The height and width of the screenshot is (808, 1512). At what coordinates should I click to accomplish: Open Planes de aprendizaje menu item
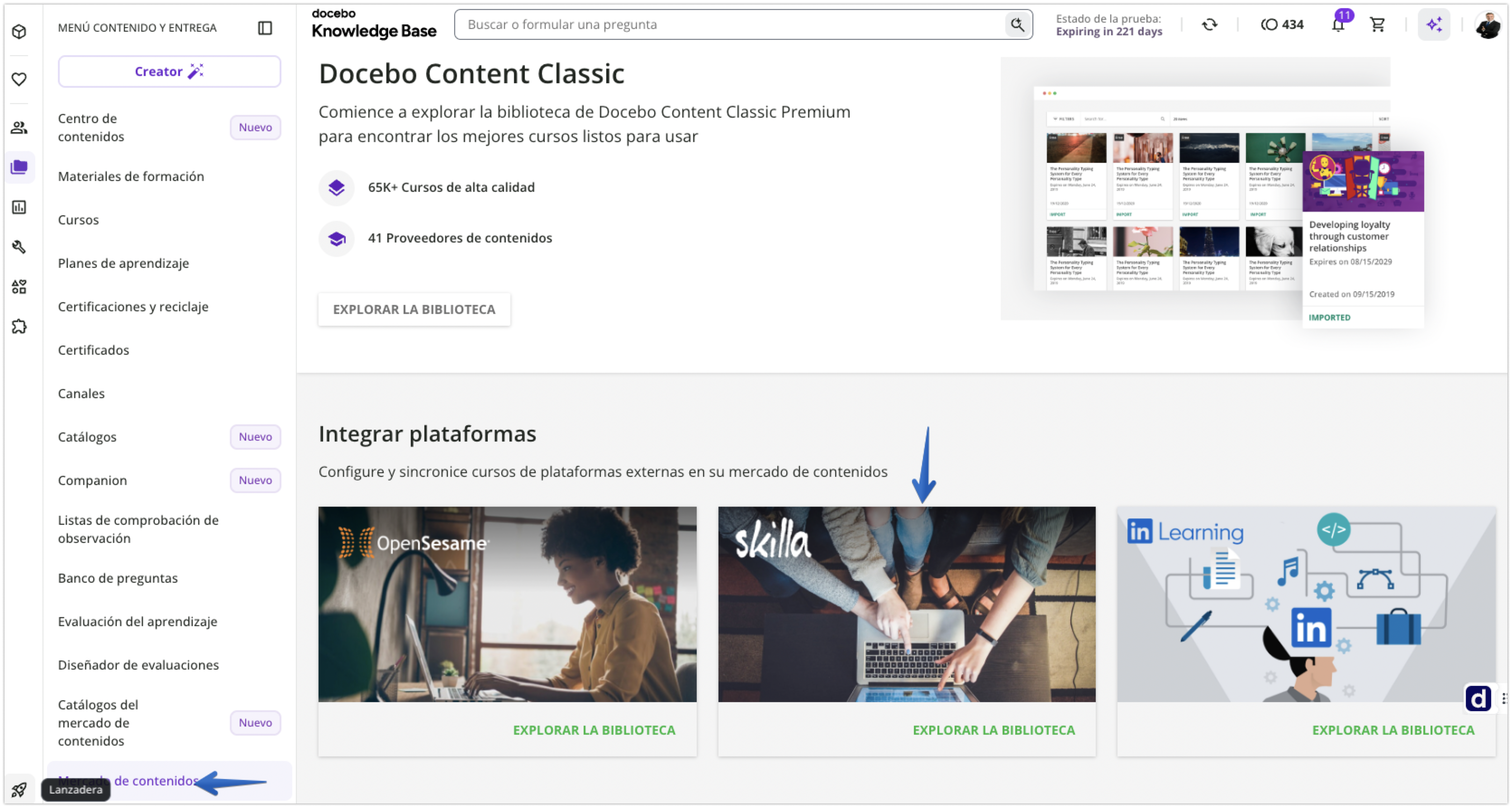[123, 263]
